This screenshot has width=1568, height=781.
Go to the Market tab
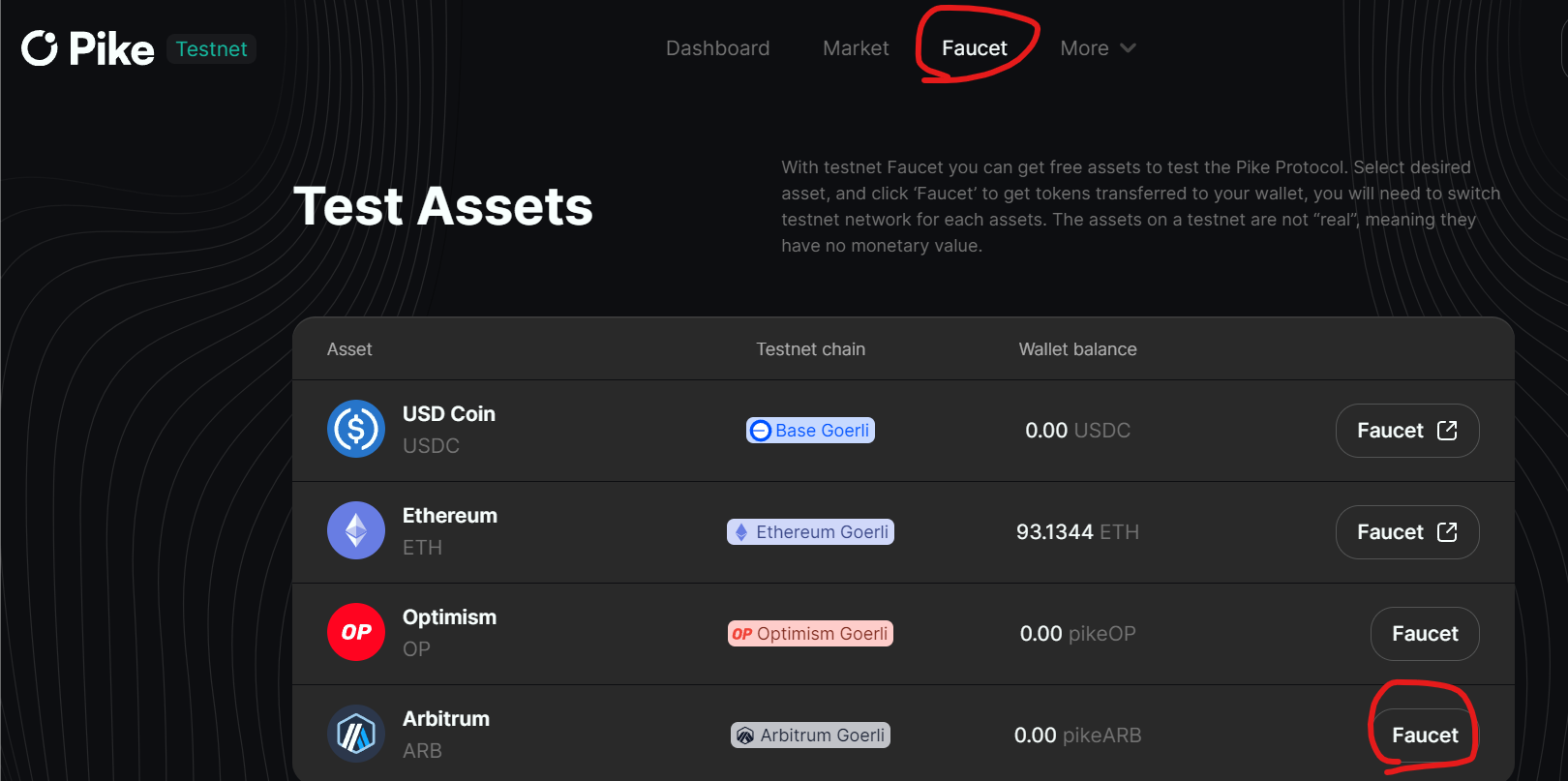click(856, 48)
